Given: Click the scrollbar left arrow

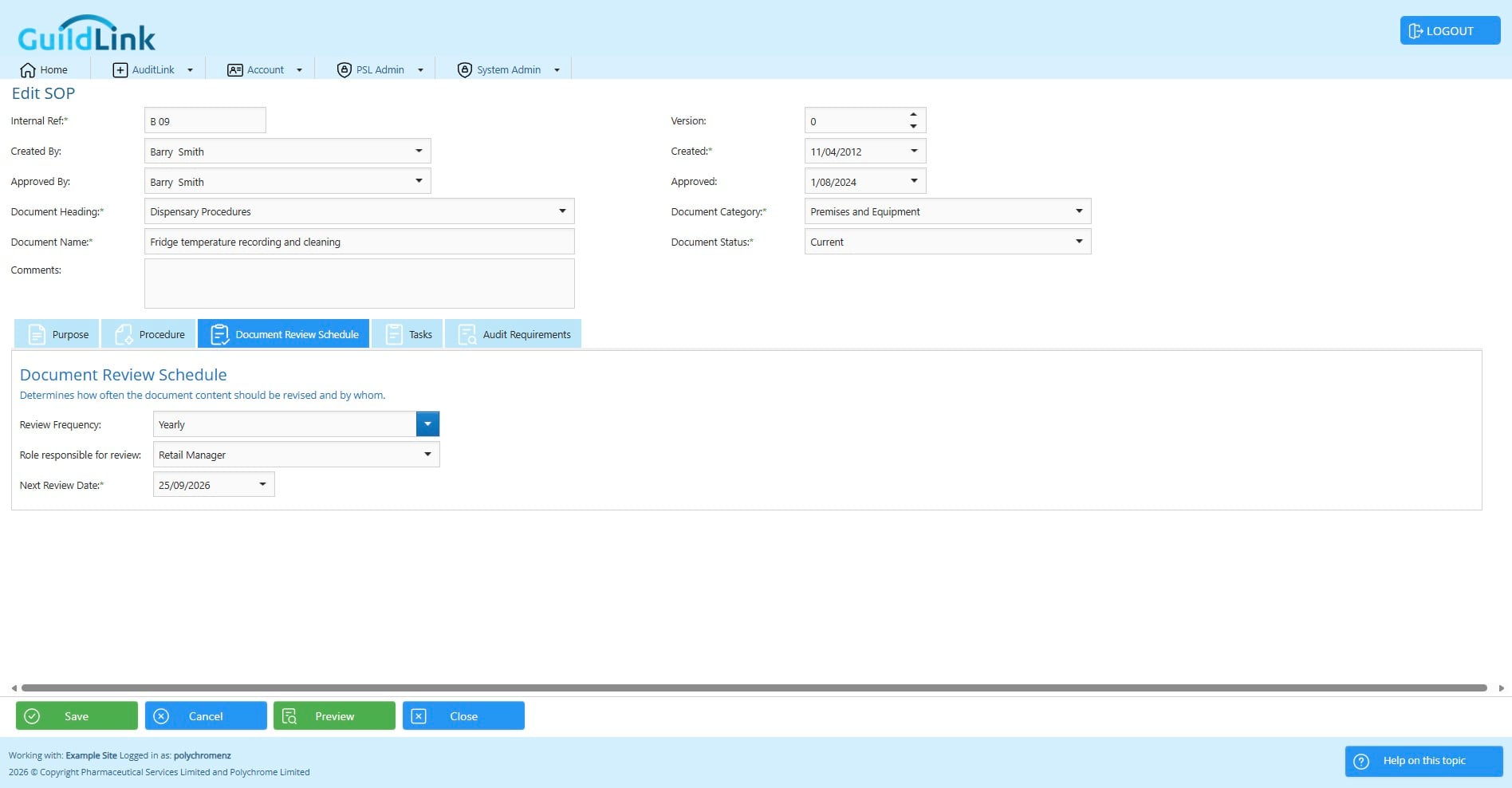Looking at the screenshot, I should 14,688.
